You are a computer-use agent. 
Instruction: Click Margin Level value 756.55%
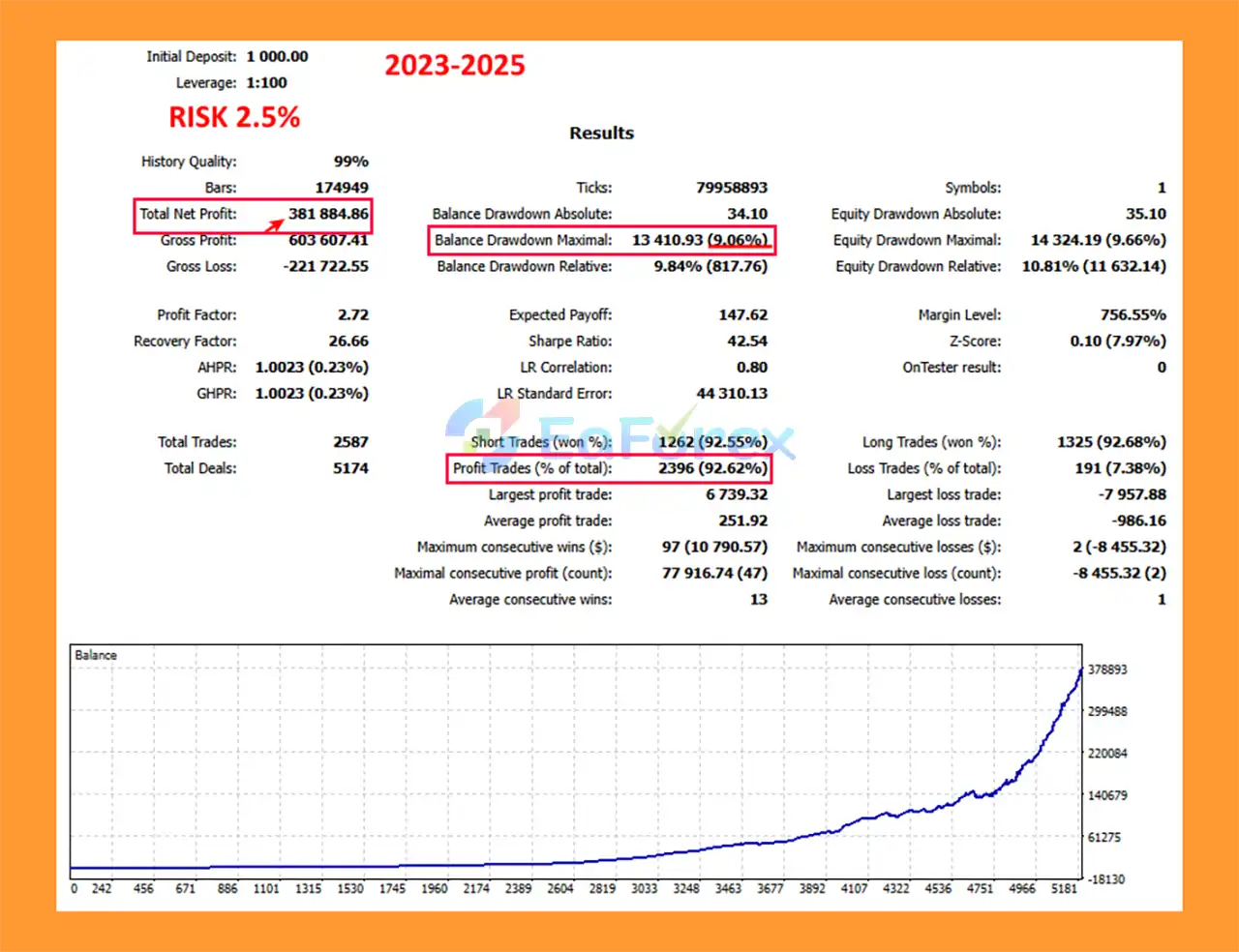(1133, 314)
